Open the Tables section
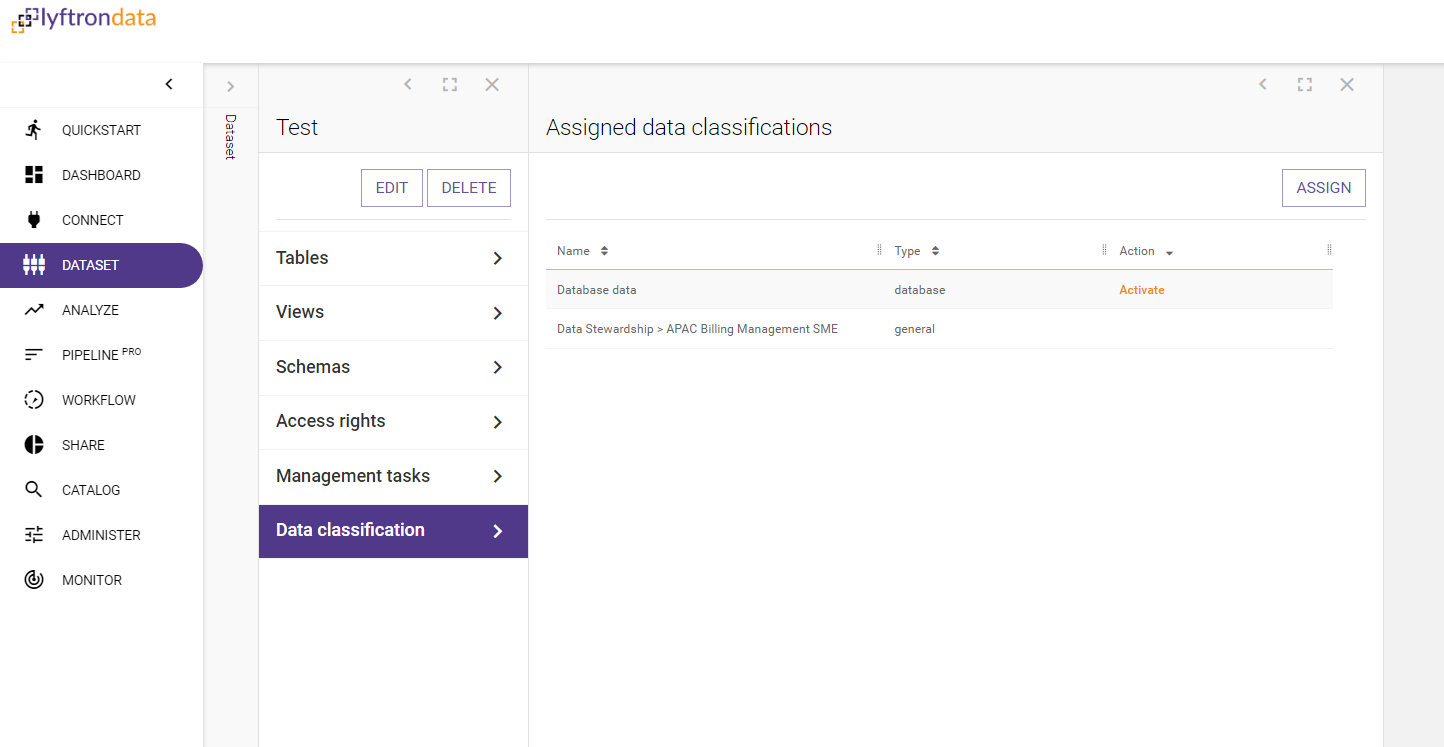This screenshot has width=1444, height=747. click(393, 258)
